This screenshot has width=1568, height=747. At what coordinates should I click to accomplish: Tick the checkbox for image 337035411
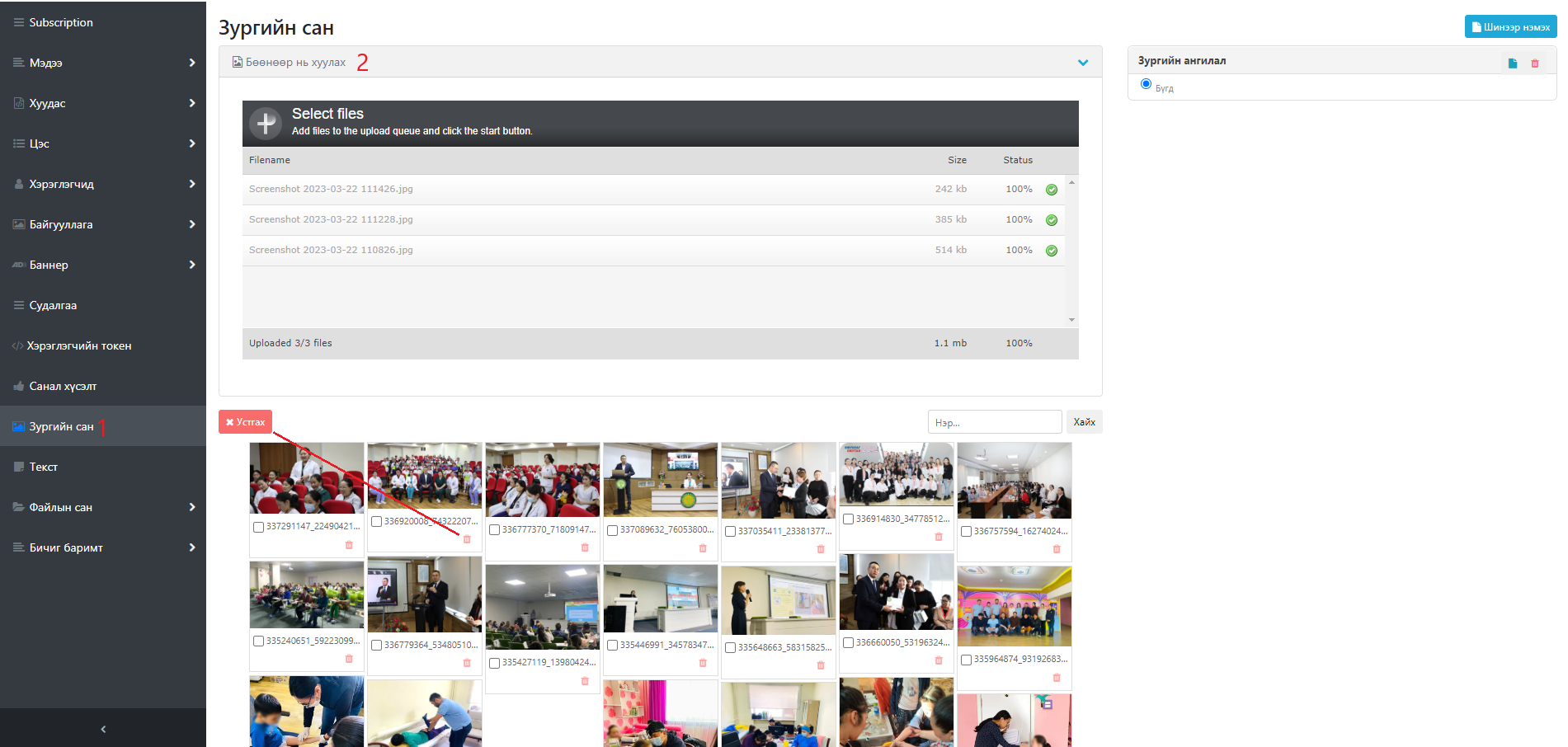[731, 532]
